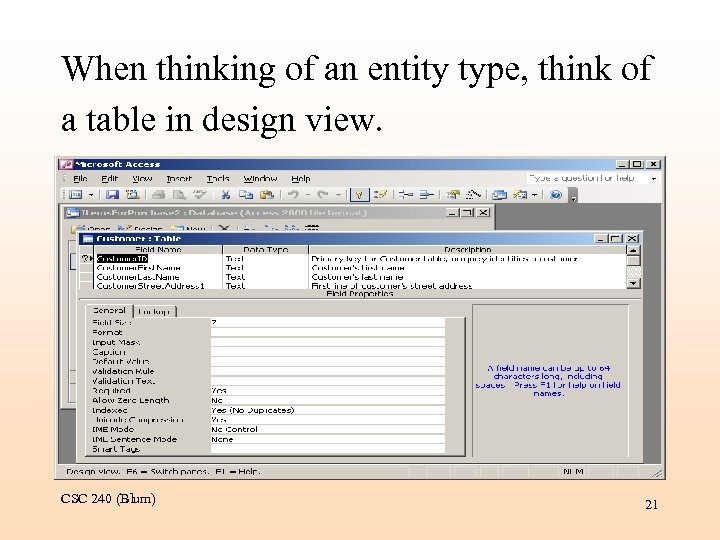720x540 pixels.
Task: Click the Insert Rows toolbar icon
Action: [406, 195]
